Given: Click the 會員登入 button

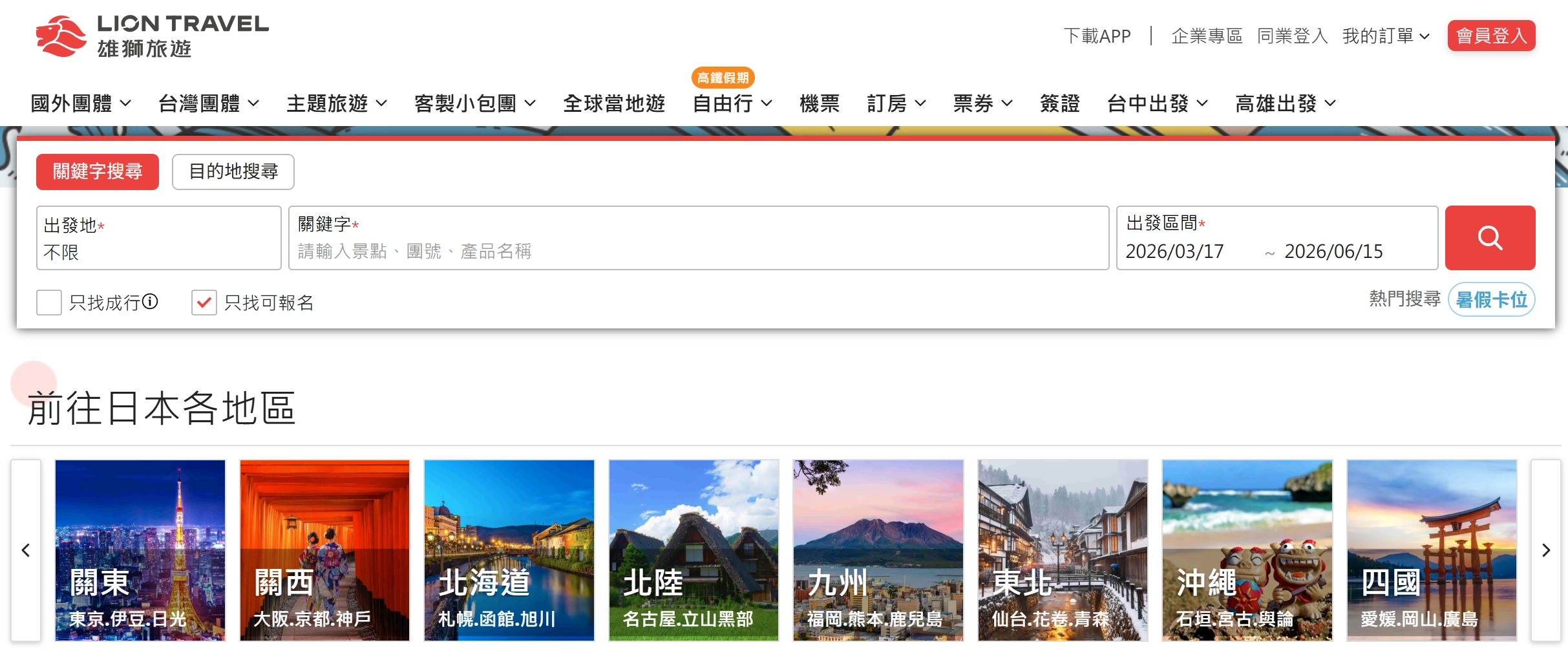Looking at the screenshot, I should [x=1490, y=36].
